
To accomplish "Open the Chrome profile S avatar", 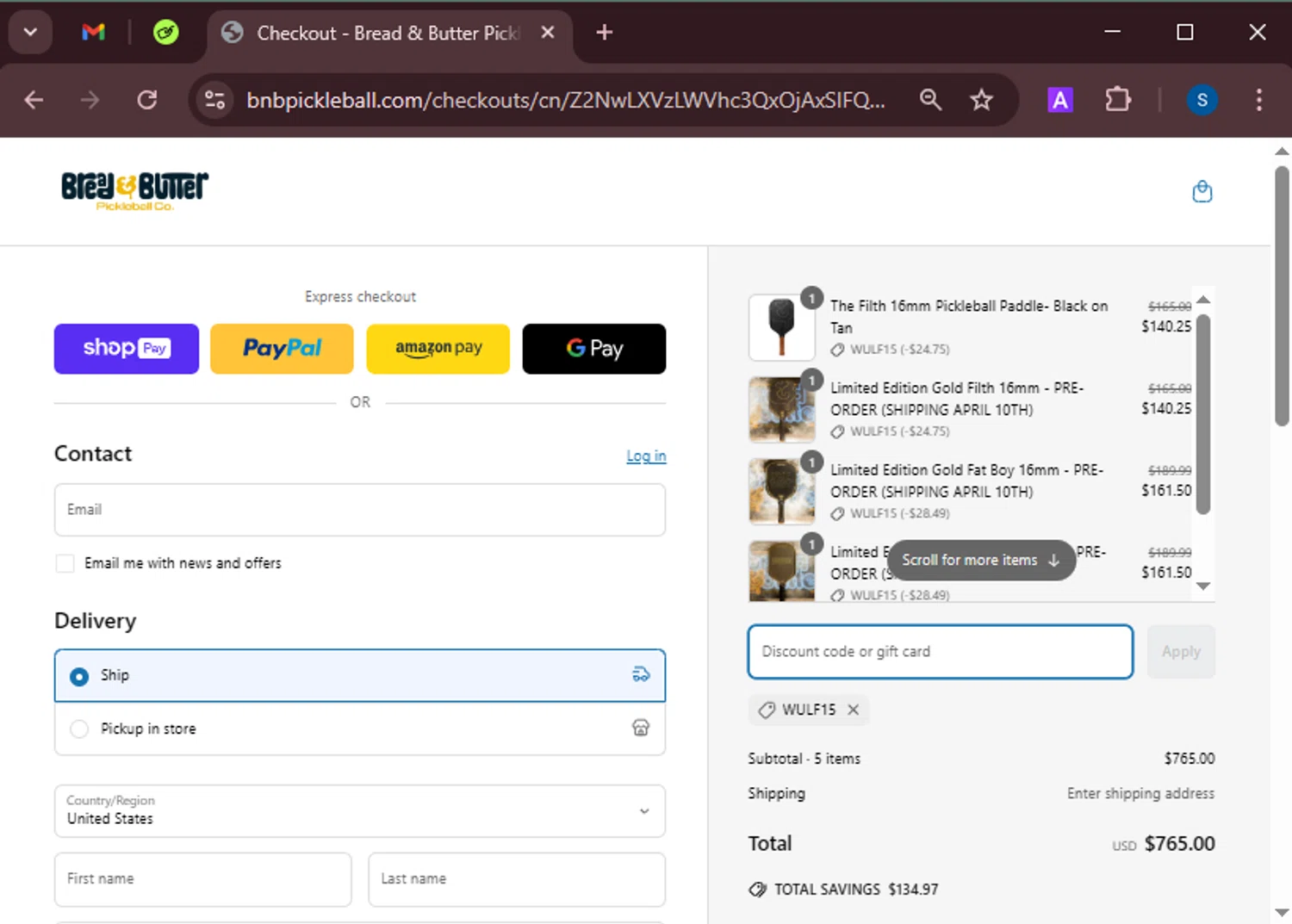I will click(x=1202, y=100).
